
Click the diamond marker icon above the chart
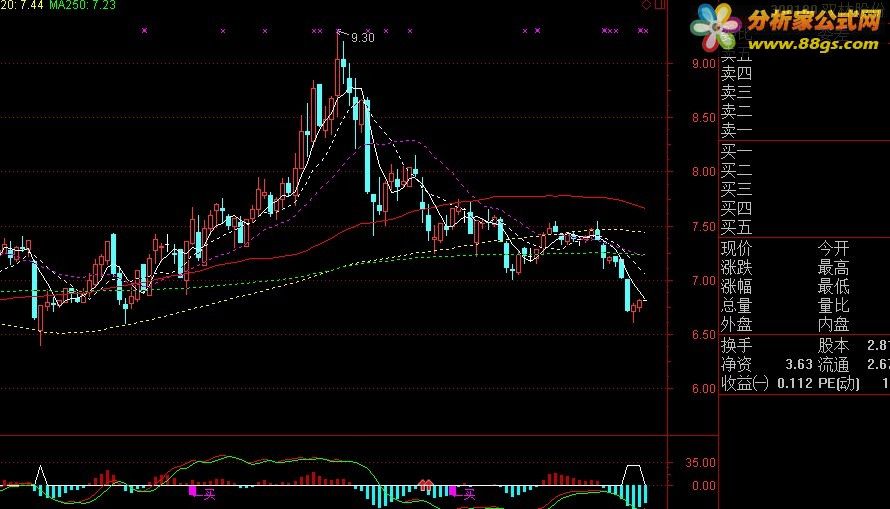pyautogui.click(x=646, y=5)
